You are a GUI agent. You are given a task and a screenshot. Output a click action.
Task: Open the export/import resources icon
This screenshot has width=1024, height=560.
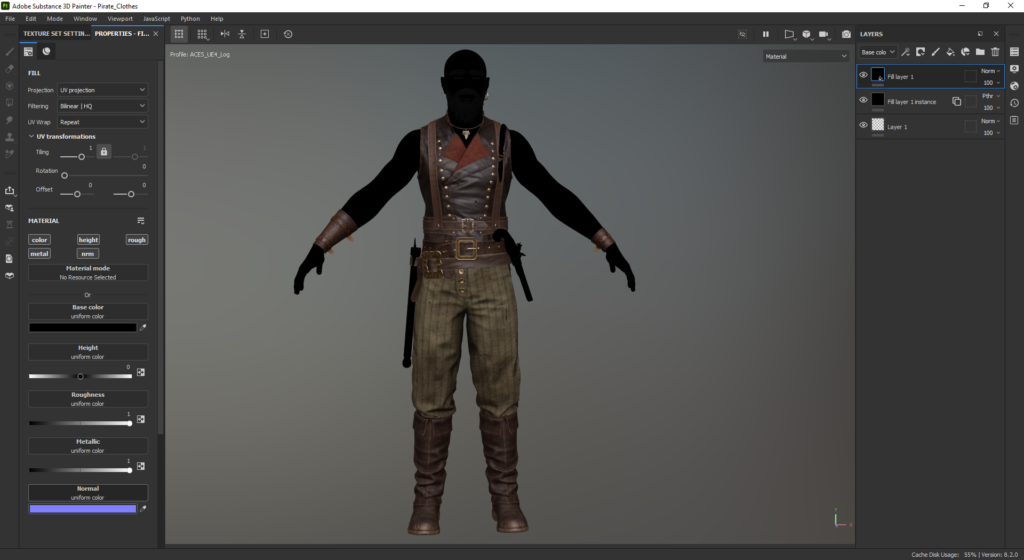9,191
